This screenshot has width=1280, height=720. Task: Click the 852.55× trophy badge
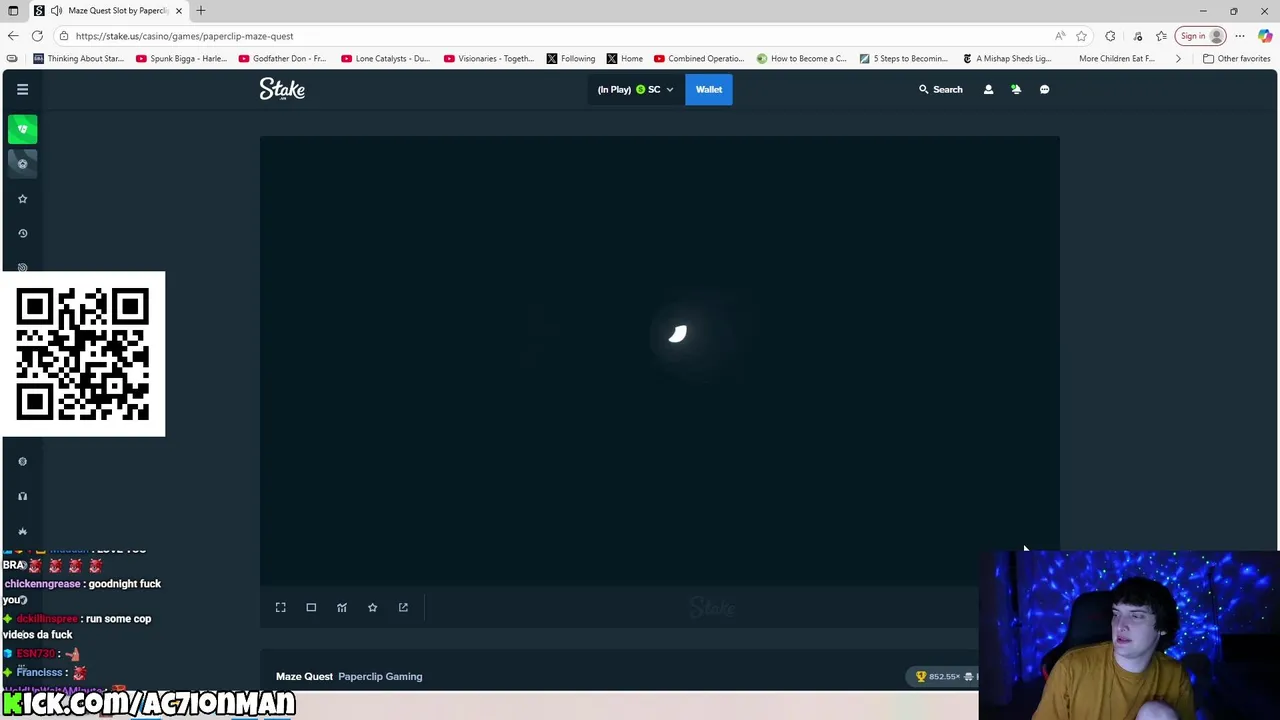click(938, 676)
